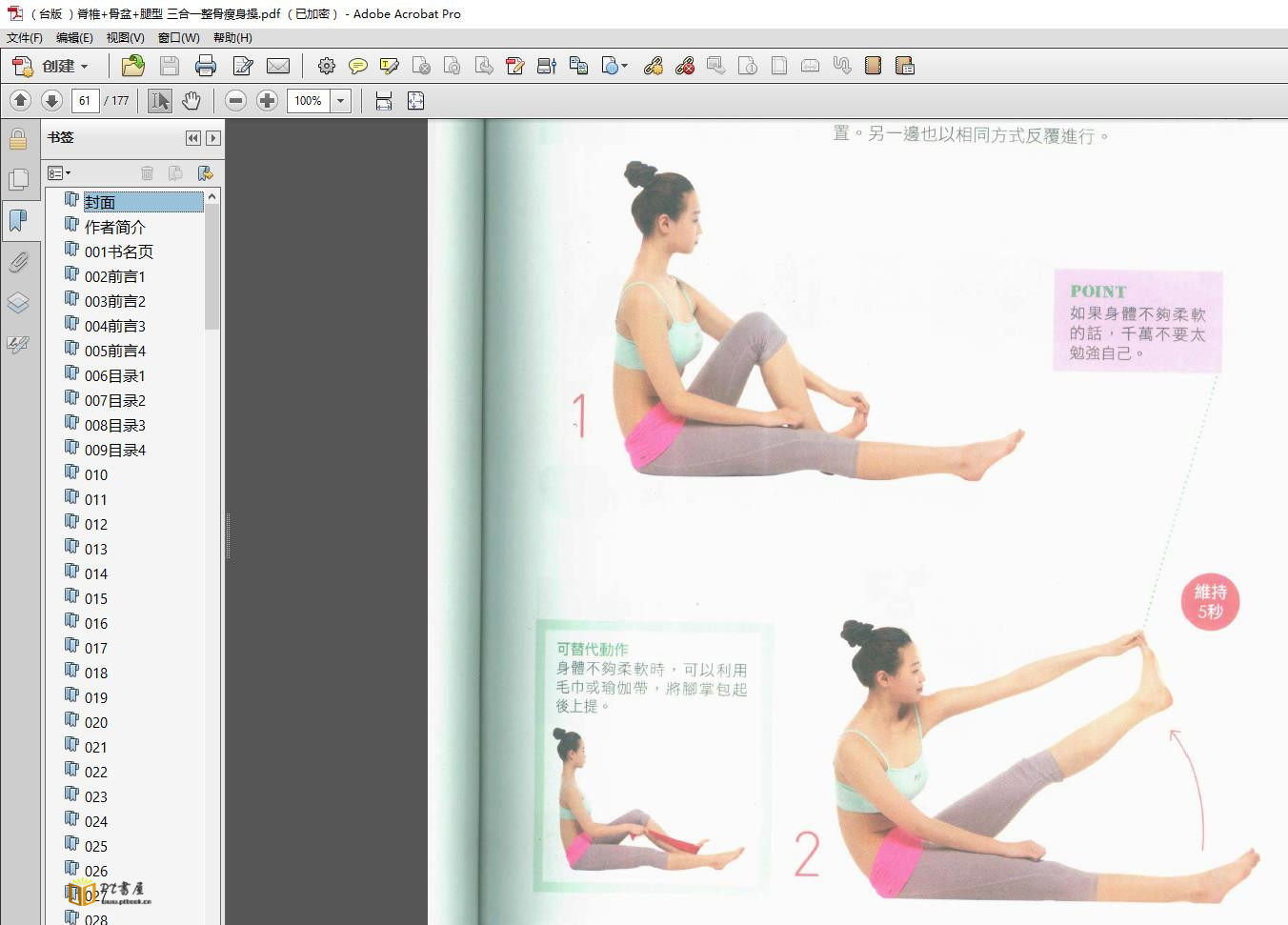1288x925 pixels.
Task: Open the 帮助(H) menu
Action: tap(232, 38)
